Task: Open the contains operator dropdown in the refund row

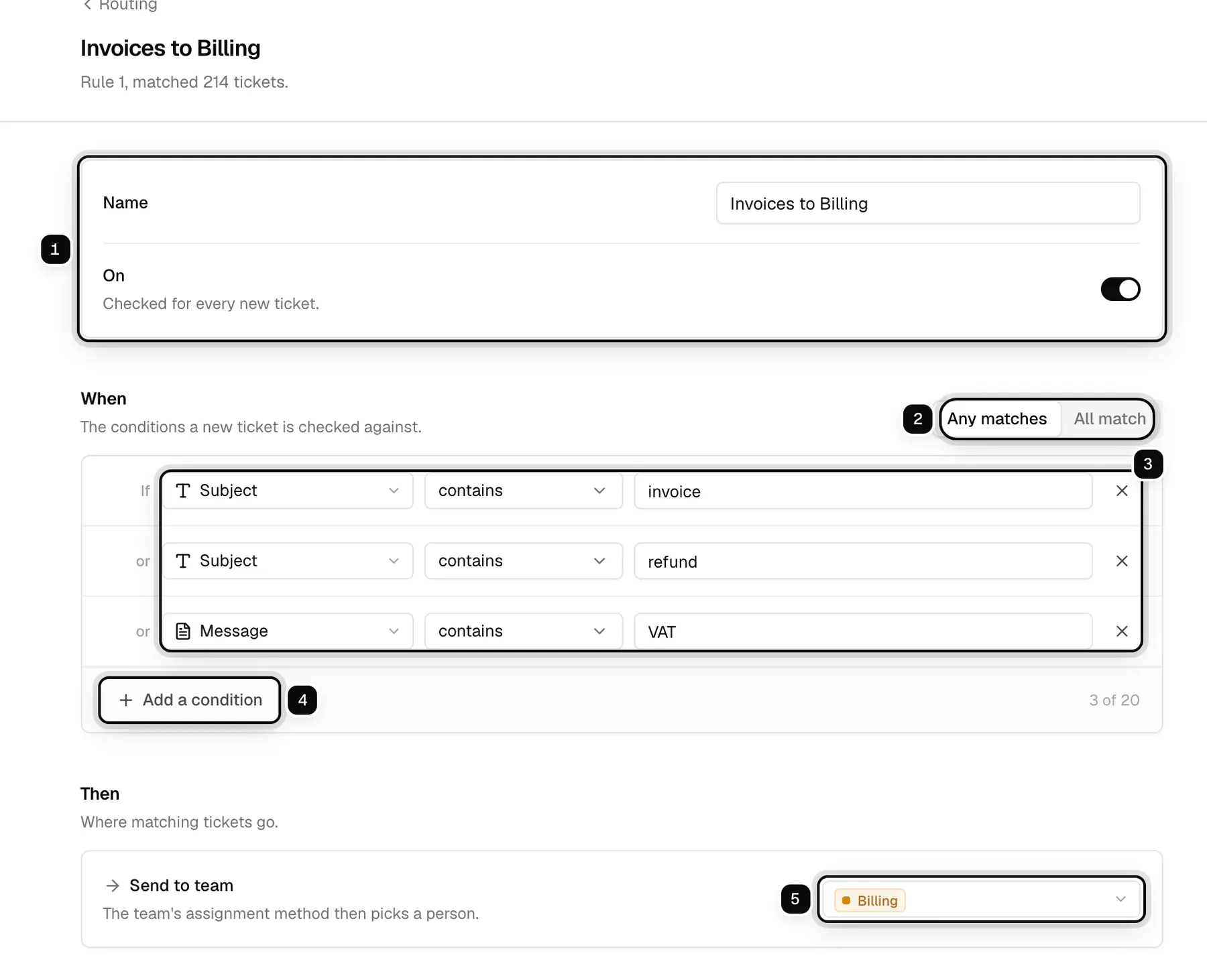Action: click(x=524, y=561)
